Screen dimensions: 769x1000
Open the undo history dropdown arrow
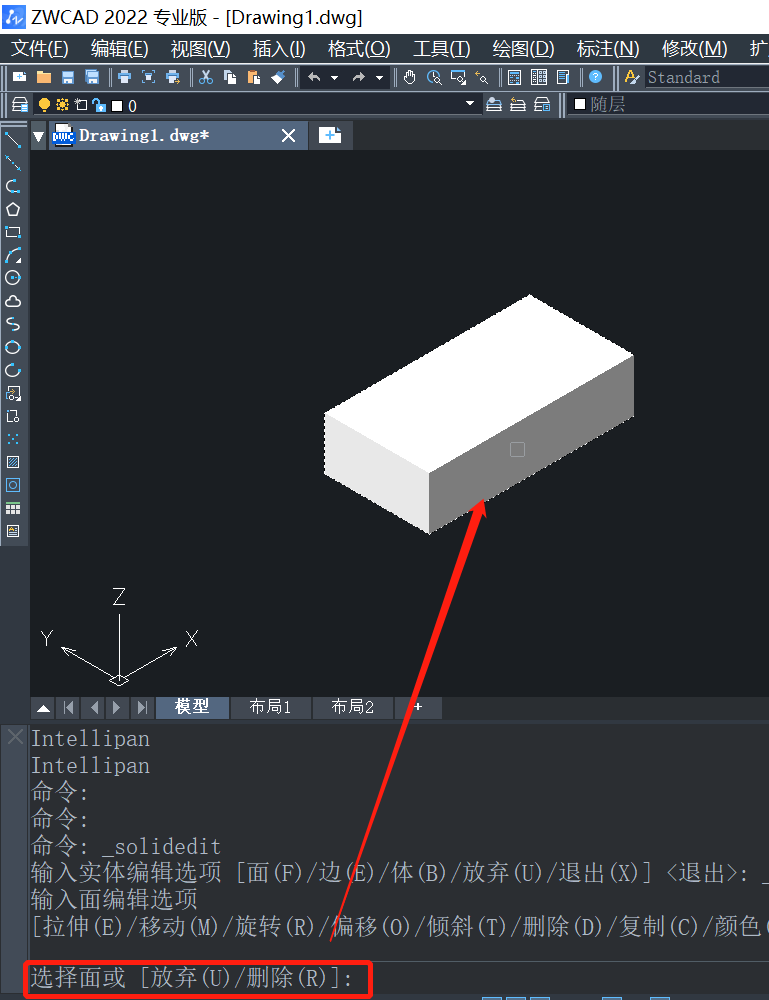pos(334,77)
